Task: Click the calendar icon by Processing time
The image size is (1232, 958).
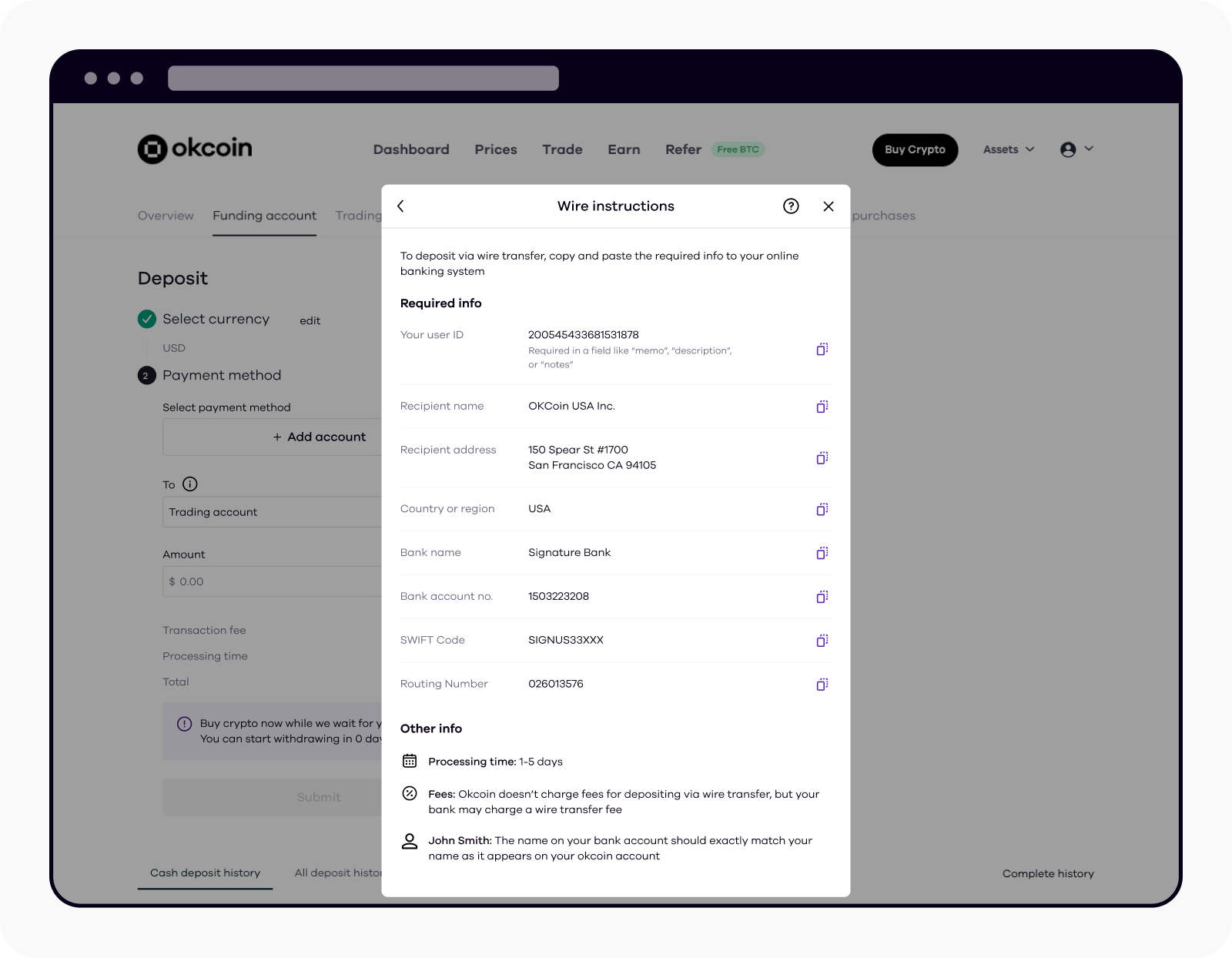Action: [x=410, y=761]
